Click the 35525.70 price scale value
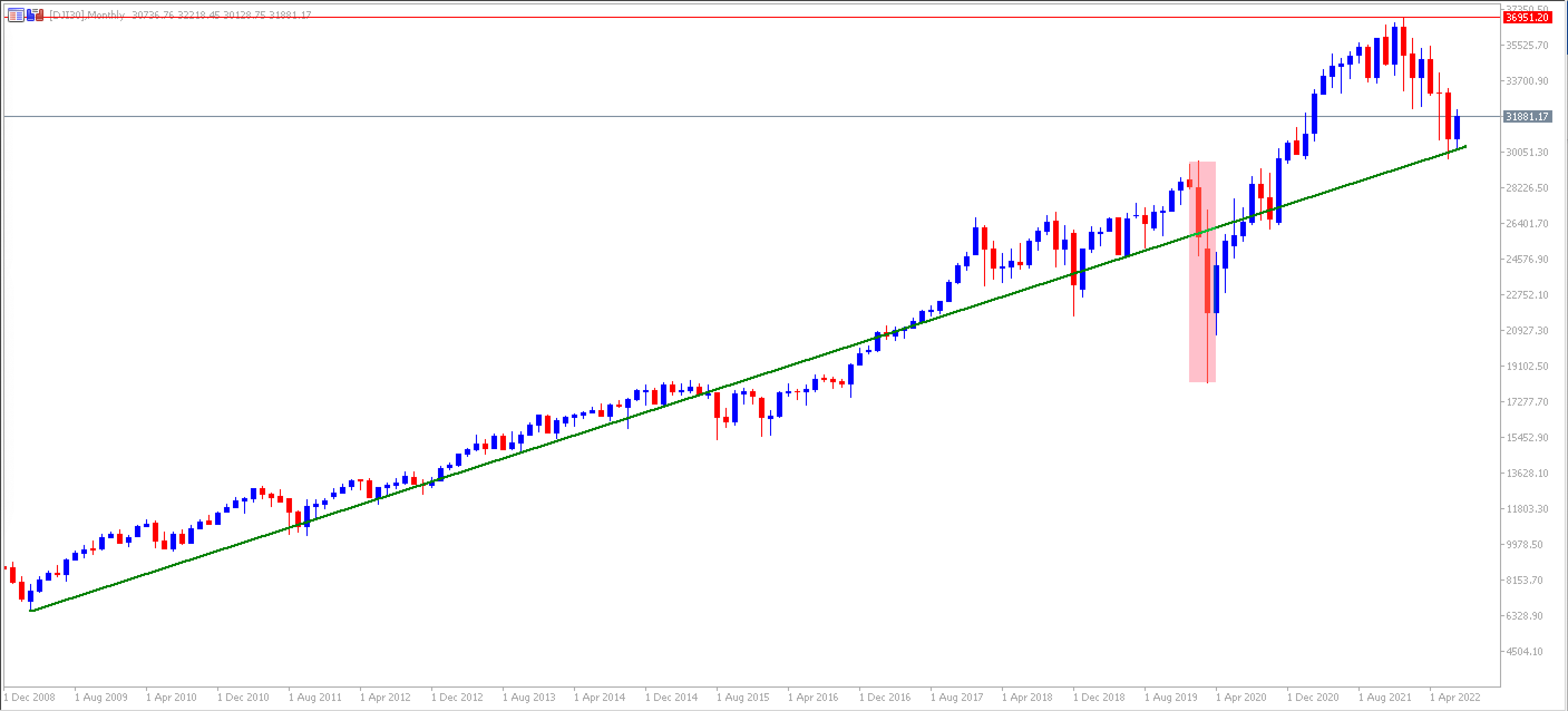 [x=1527, y=45]
